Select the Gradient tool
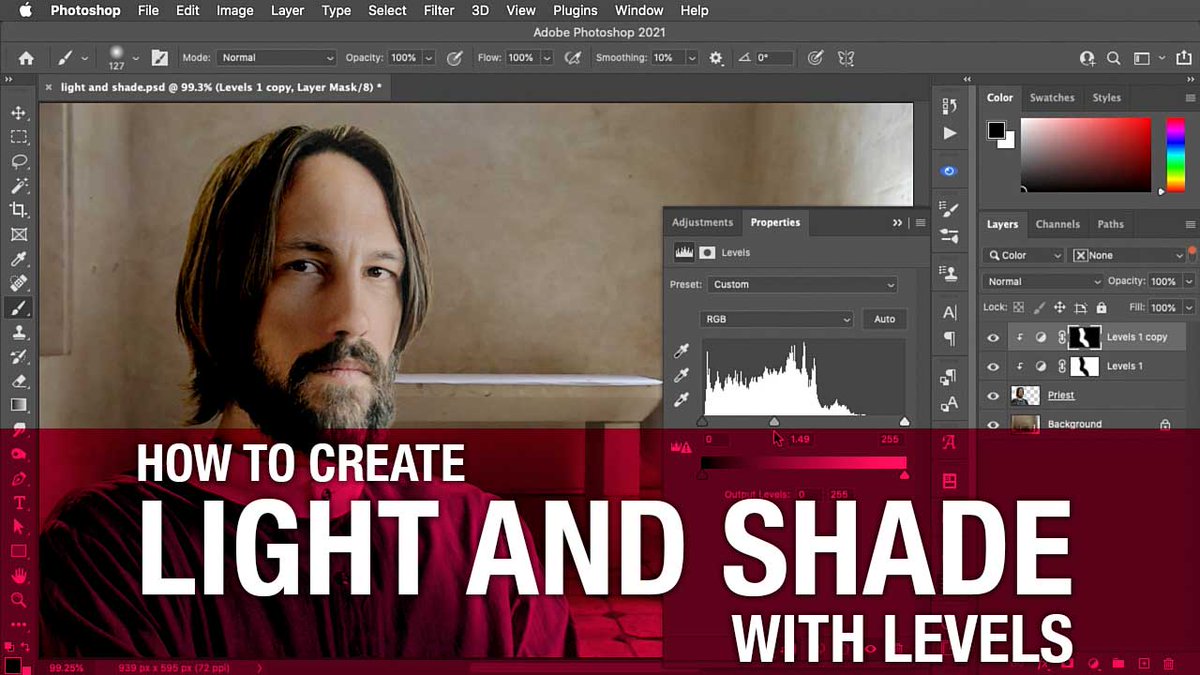This screenshot has height=675, width=1200. coord(18,405)
